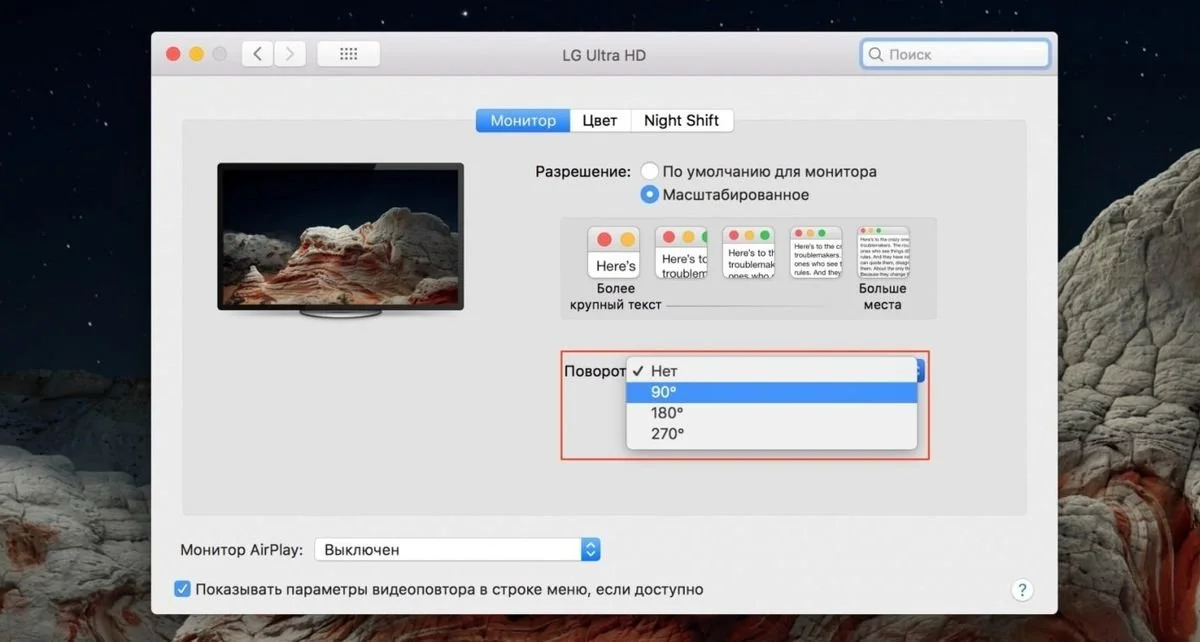Select По умолчанию для монитора resolution option
Image resolution: width=1200 pixels, height=642 pixels.
(650, 172)
